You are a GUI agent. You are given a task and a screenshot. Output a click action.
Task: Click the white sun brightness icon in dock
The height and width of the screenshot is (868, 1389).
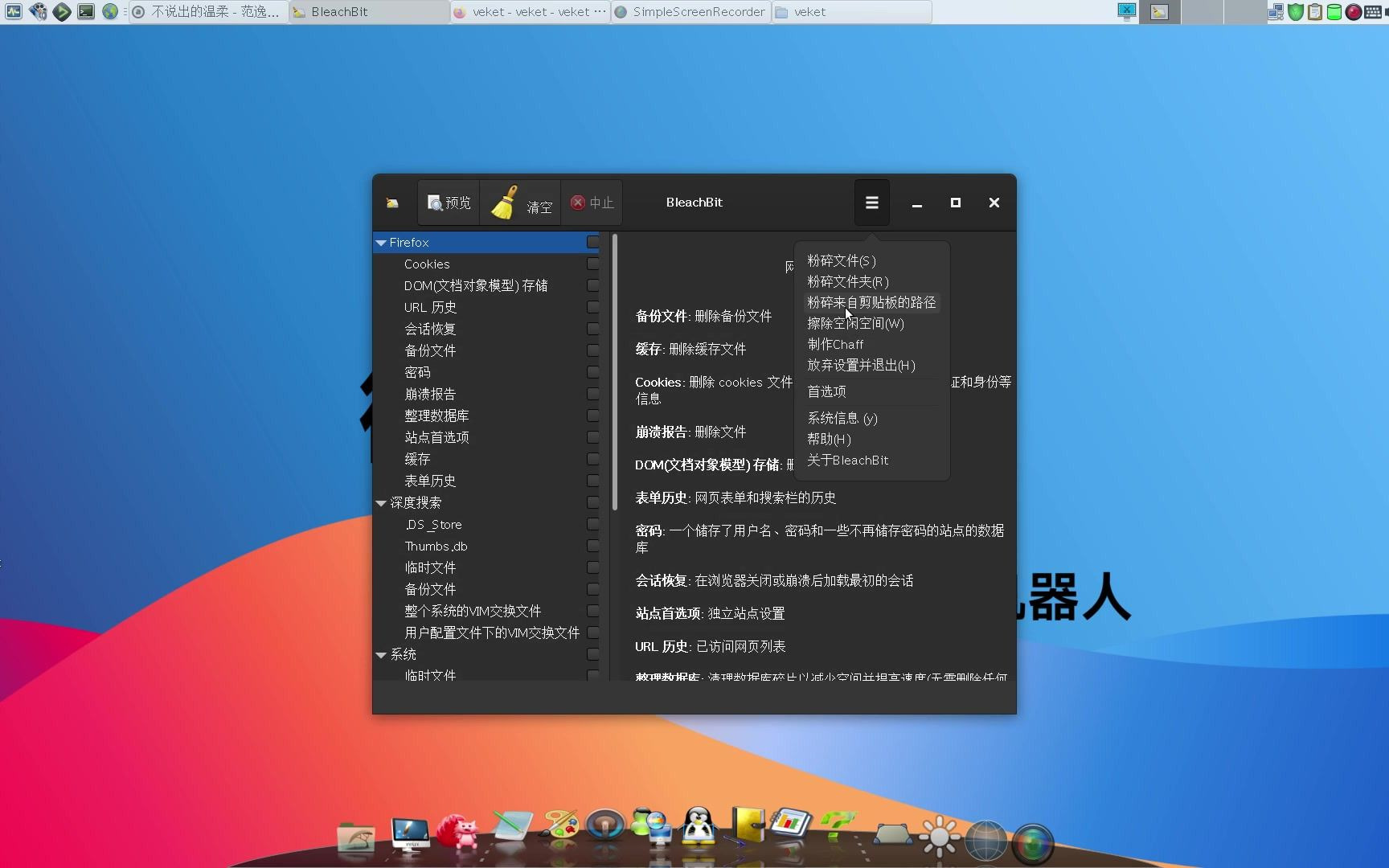(x=939, y=837)
